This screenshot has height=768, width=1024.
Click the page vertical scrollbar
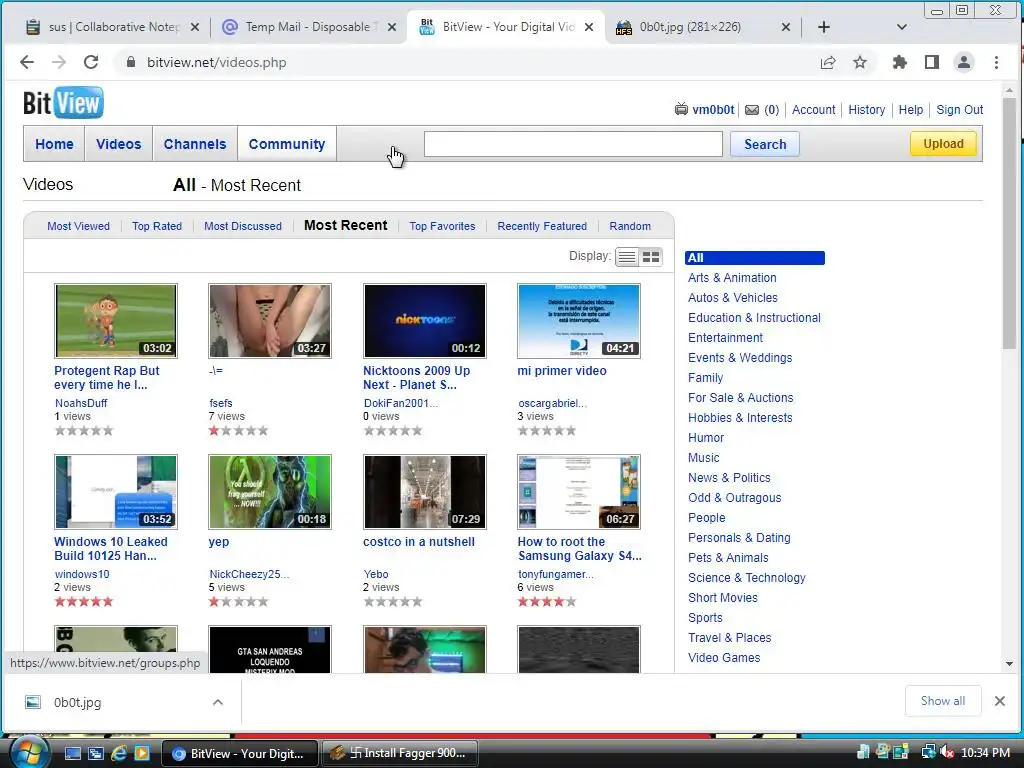pyautogui.click(x=1009, y=222)
